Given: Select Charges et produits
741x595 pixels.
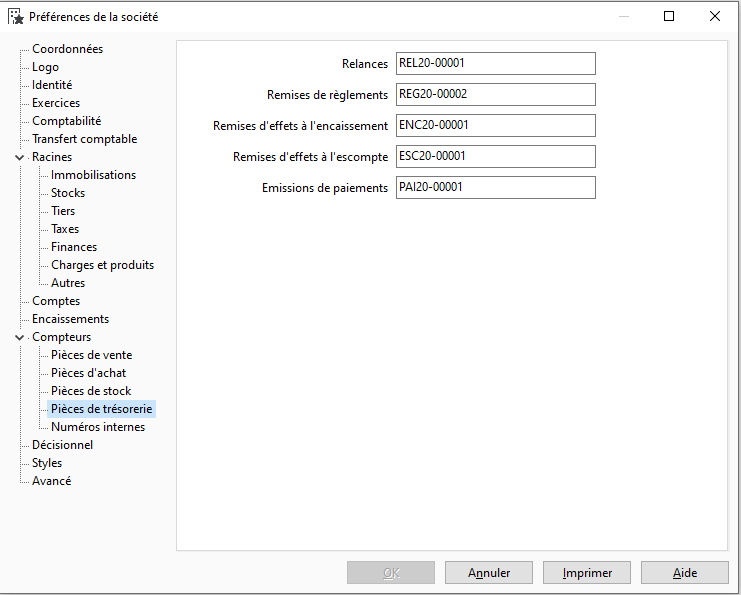Looking at the screenshot, I should coord(103,265).
